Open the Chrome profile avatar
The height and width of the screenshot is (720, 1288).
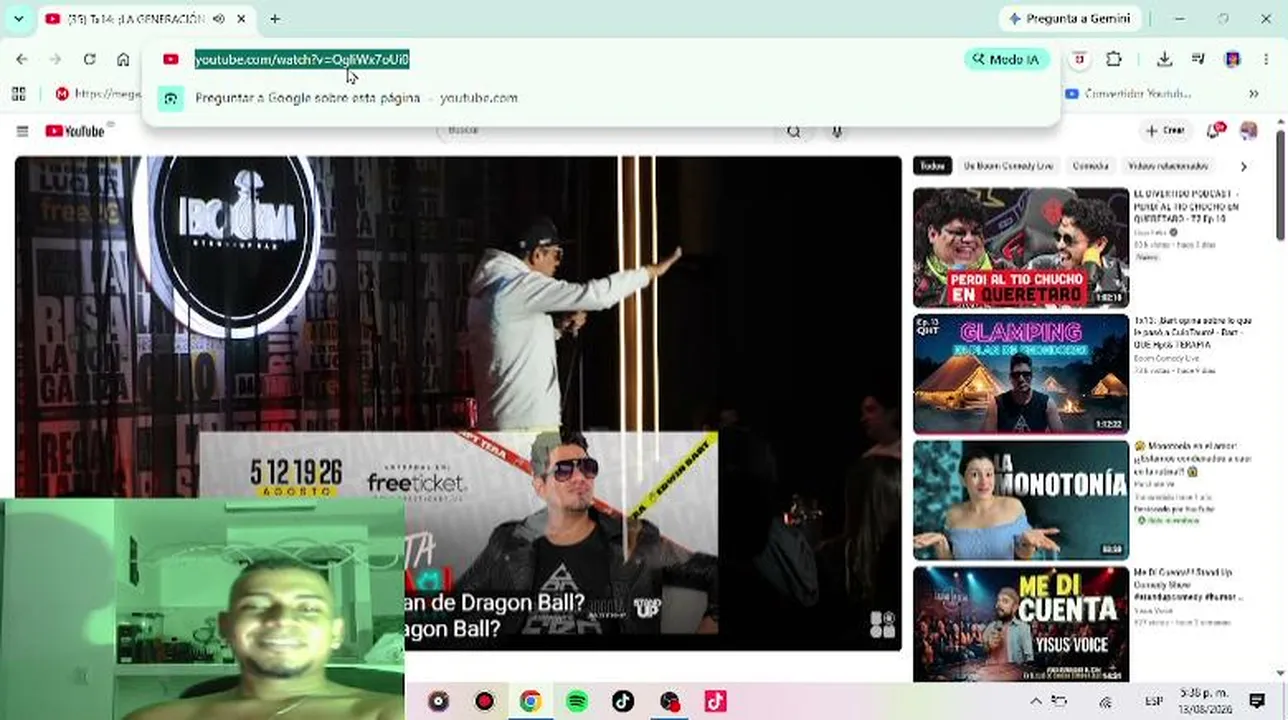coord(1233,59)
